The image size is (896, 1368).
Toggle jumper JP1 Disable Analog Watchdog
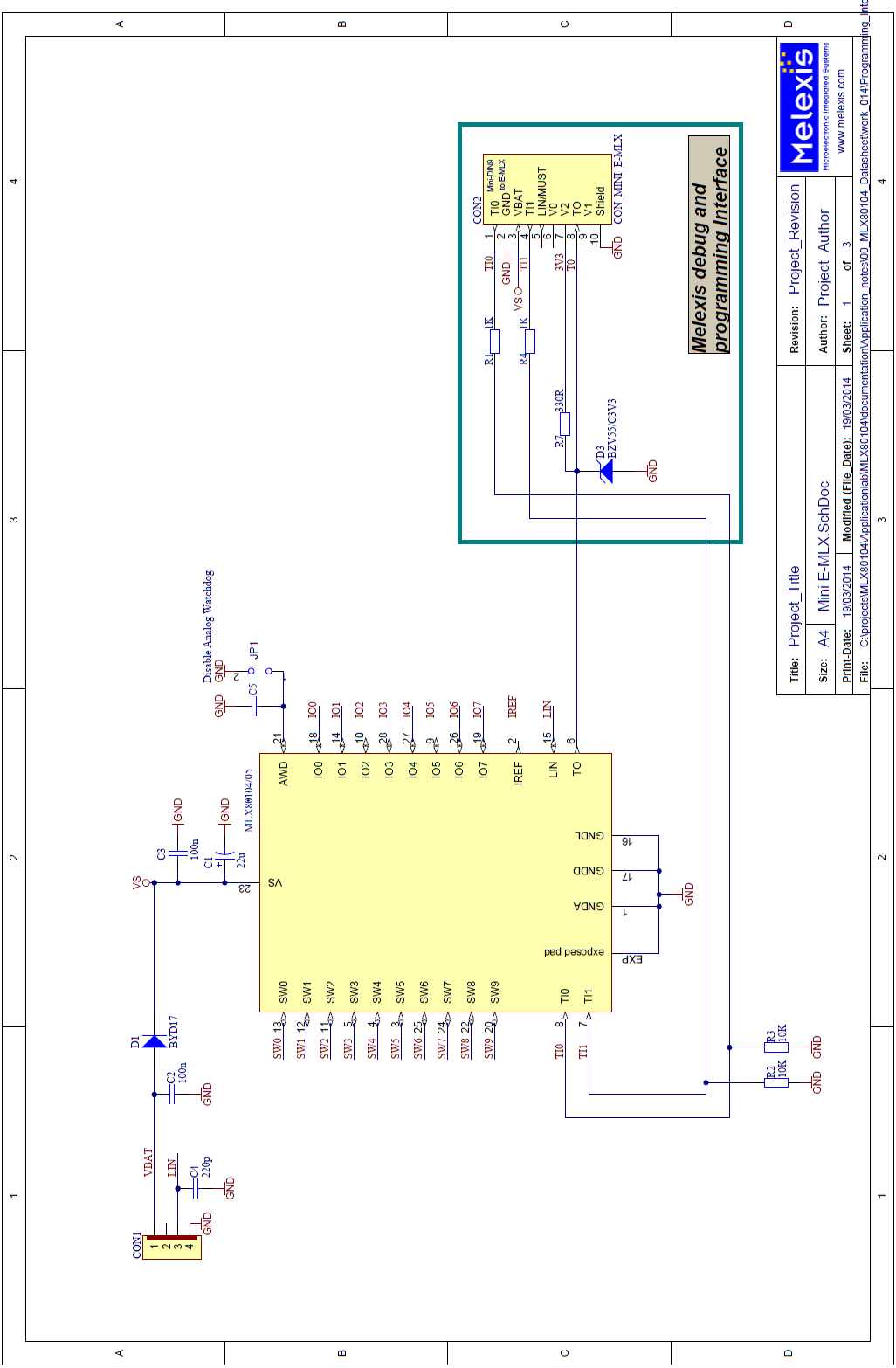(261, 673)
